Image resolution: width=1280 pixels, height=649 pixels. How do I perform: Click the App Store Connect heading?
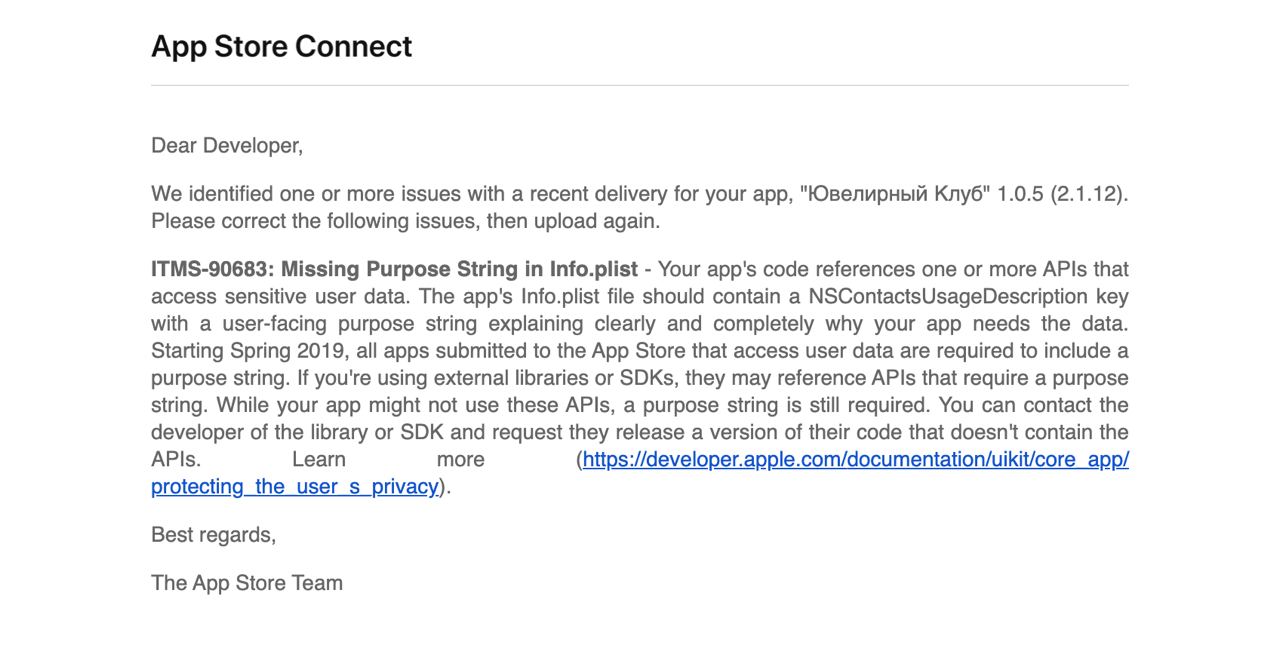point(281,47)
